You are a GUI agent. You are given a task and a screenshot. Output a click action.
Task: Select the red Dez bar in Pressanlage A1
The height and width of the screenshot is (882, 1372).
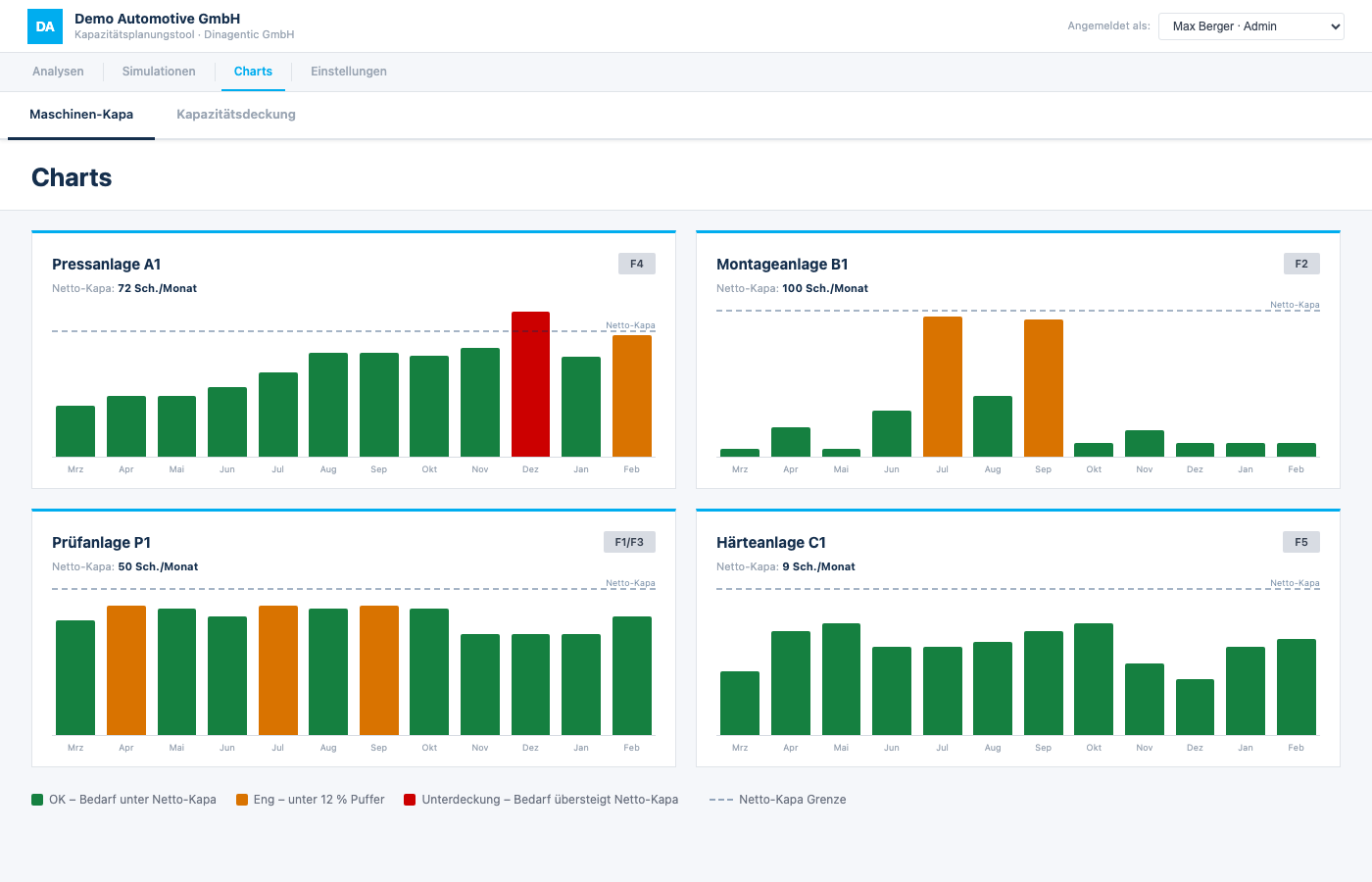(x=530, y=384)
